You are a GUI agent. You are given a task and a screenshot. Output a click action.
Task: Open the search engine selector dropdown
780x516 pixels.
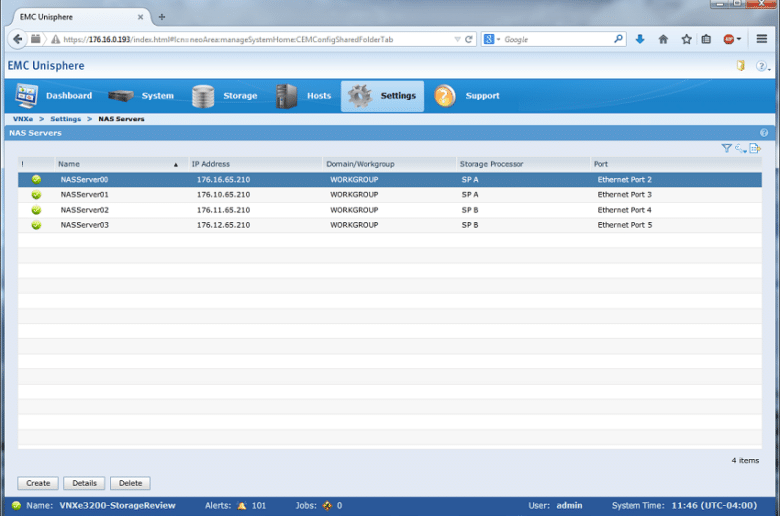tap(491, 39)
